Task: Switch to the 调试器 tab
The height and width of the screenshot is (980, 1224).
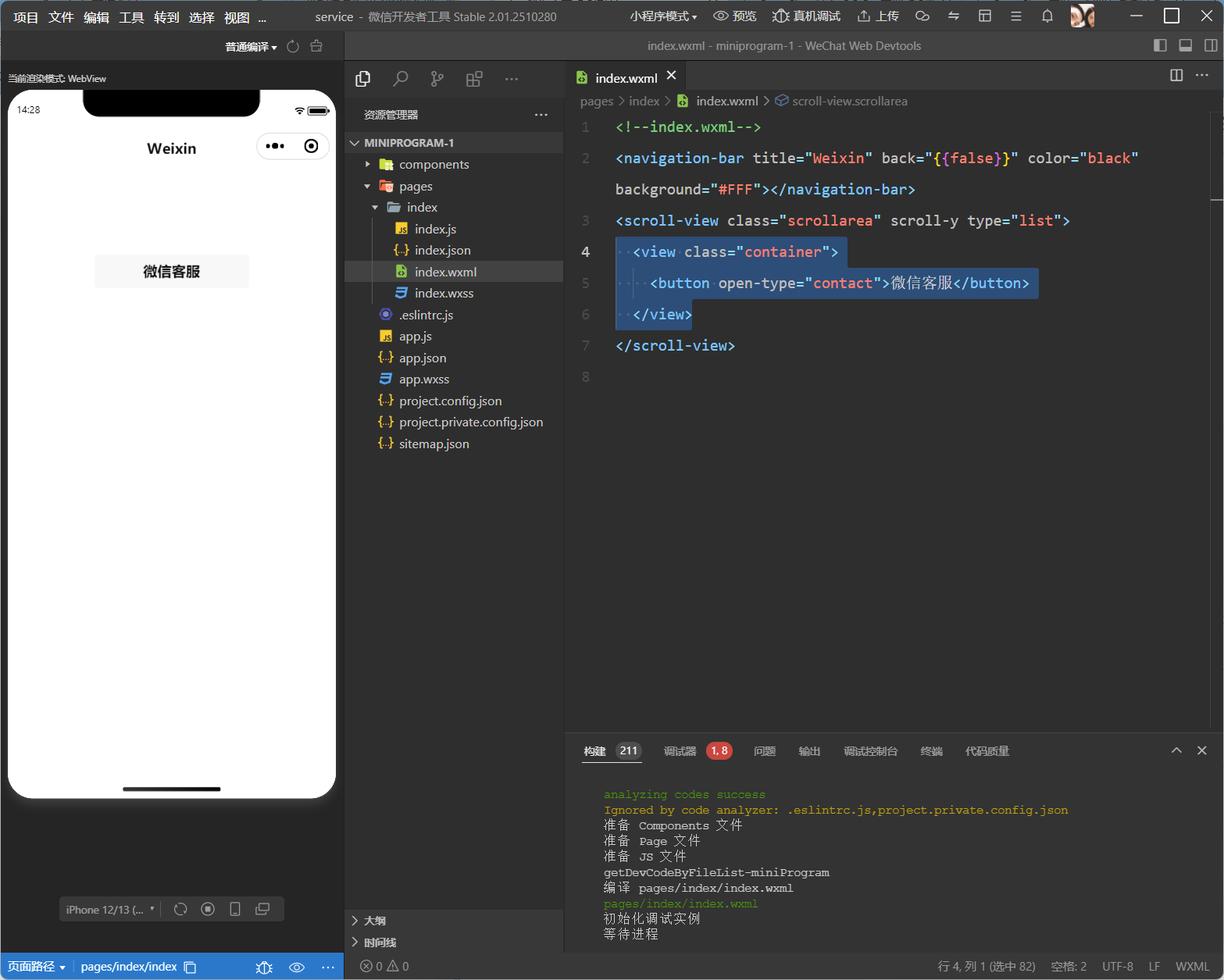Action: click(680, 751)
